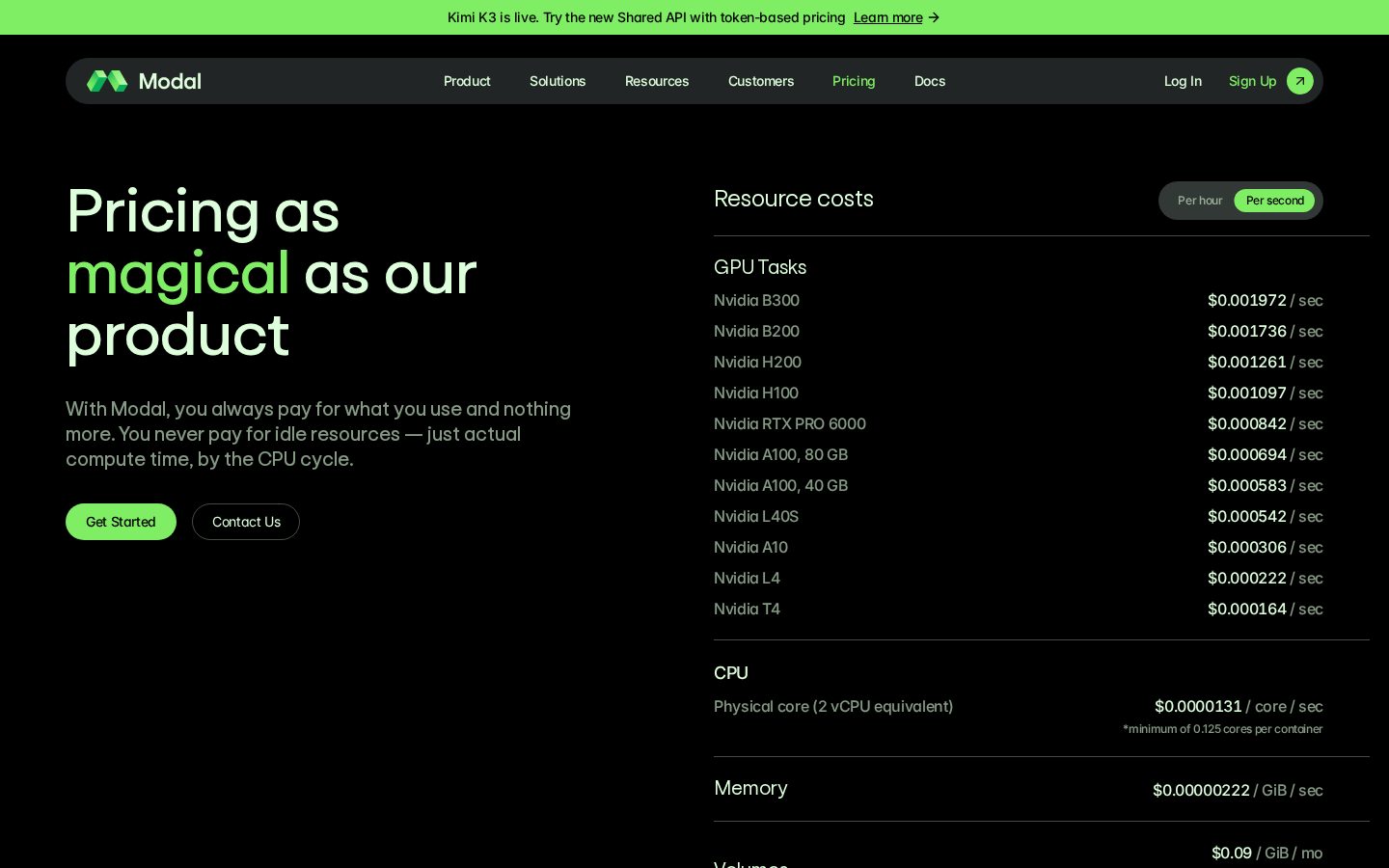Viewport: 1389px width, 868px height.
Task: Switch pricing to Per hour
Action: pos(1199,201)
